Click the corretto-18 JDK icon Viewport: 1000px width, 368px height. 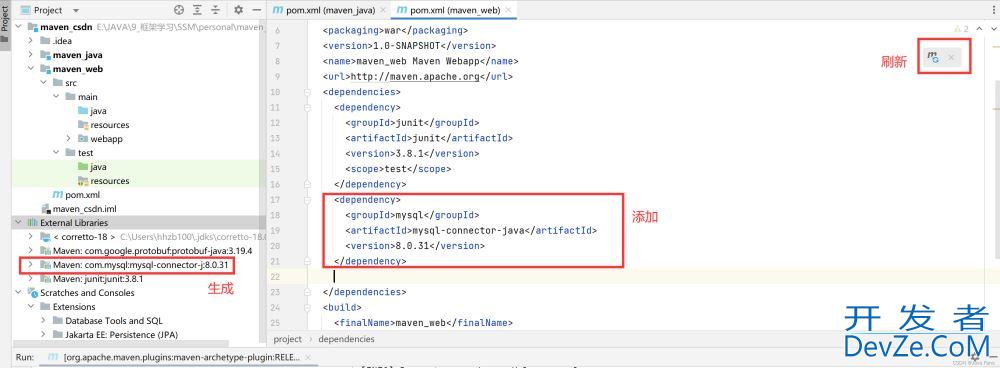tap(45, 237)
